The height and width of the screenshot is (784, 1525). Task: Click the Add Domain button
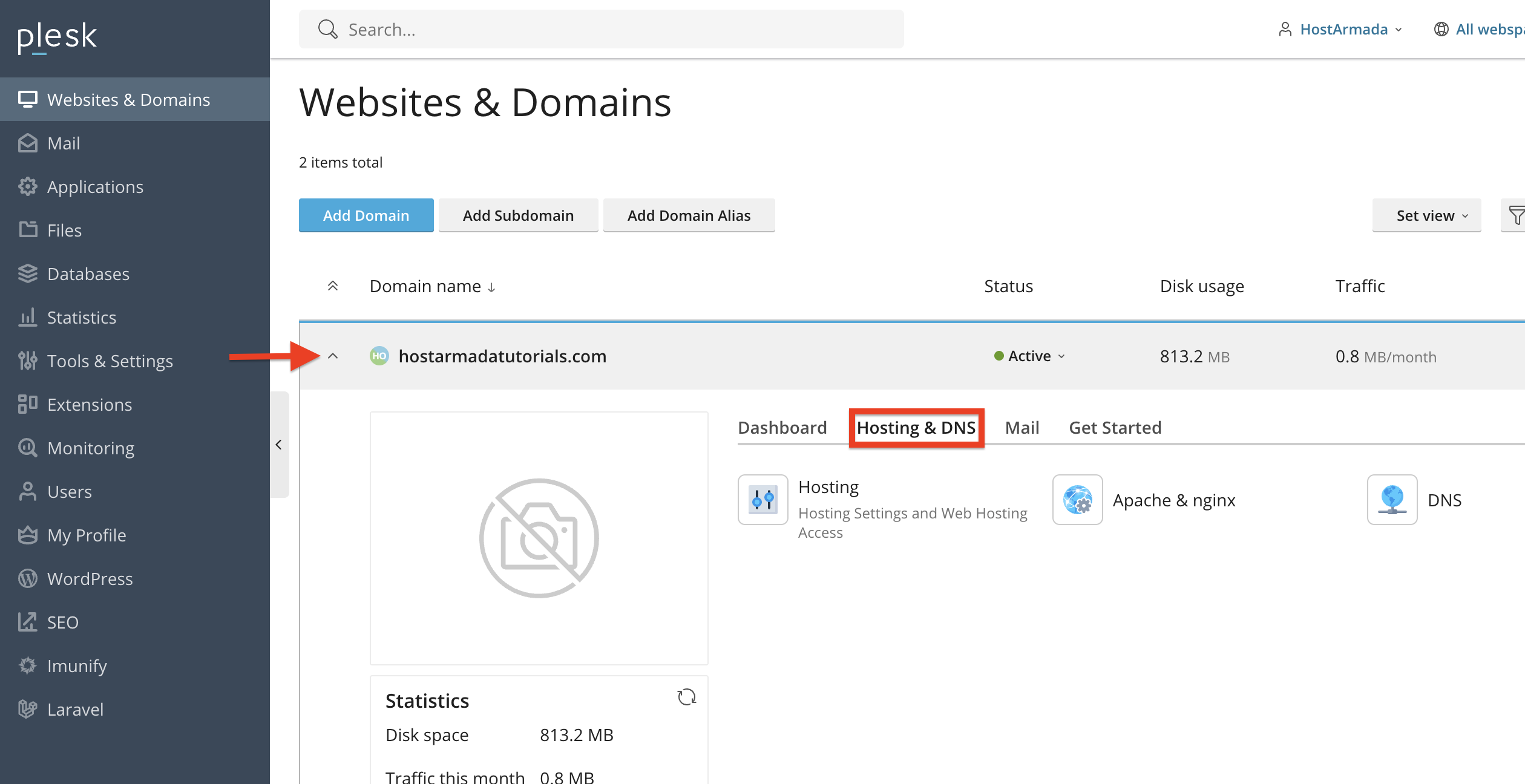[x=366, y=215]
